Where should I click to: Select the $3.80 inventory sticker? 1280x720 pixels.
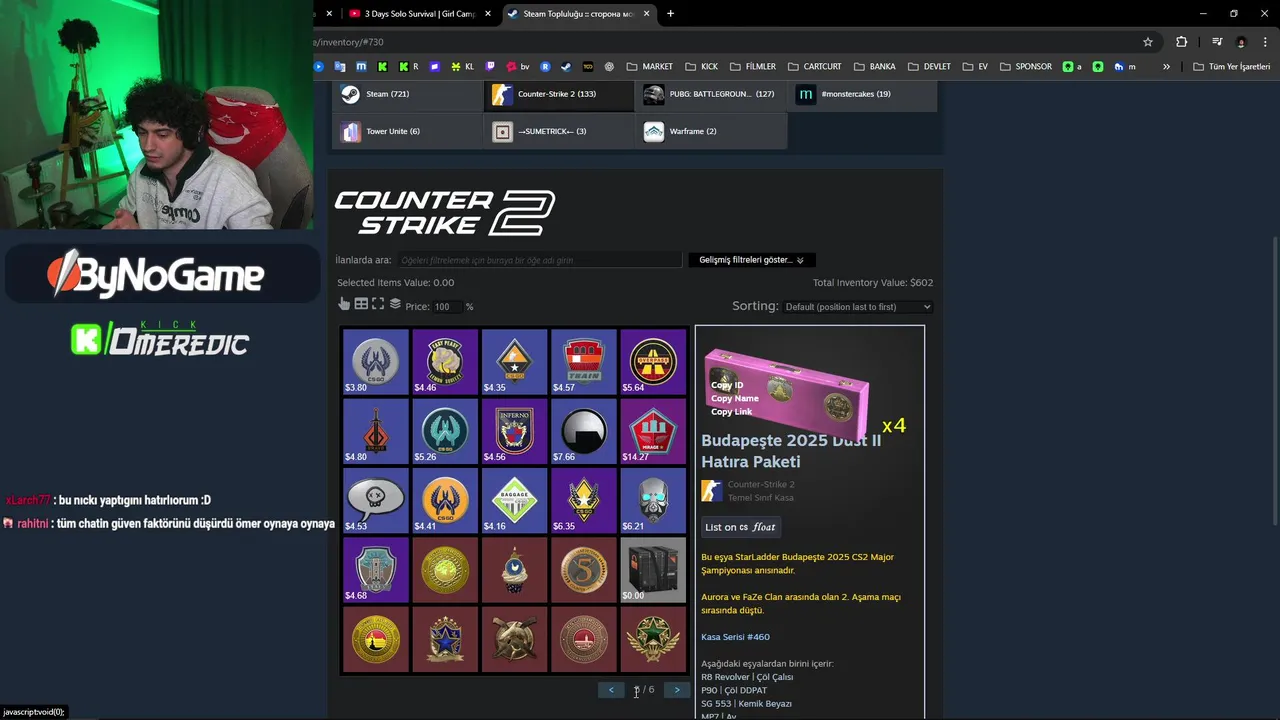pyautogui.click(x=376, y=362)
